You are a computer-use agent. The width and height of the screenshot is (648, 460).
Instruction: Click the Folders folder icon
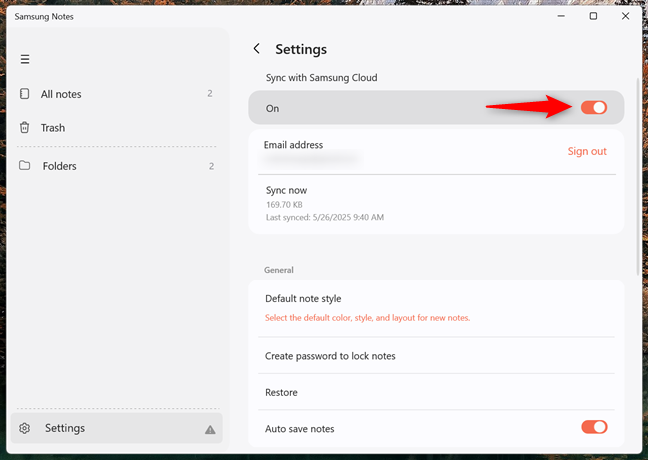point(24,166)
